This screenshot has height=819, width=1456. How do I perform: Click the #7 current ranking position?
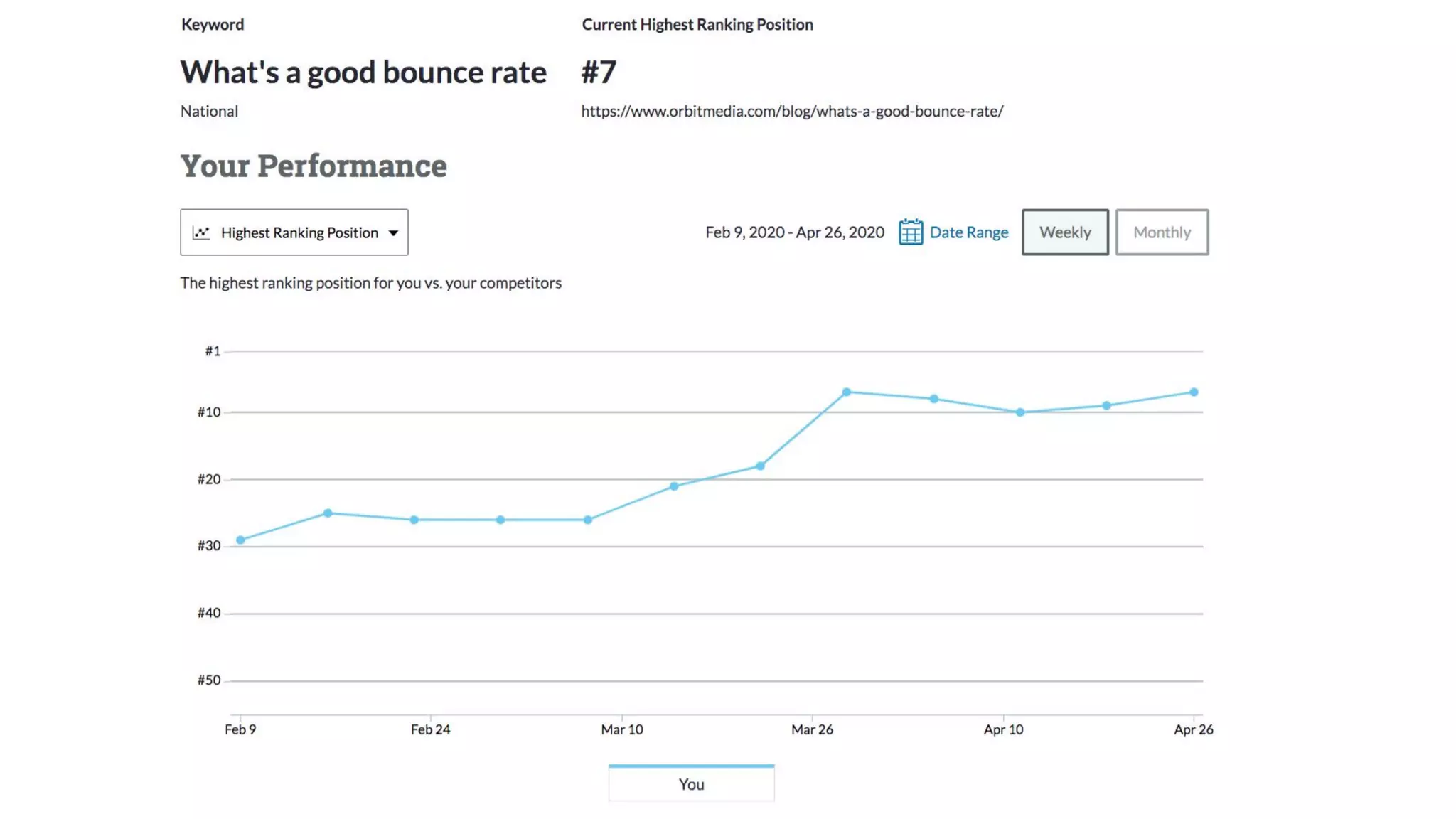pyautogui.click(x=599, y=73)
